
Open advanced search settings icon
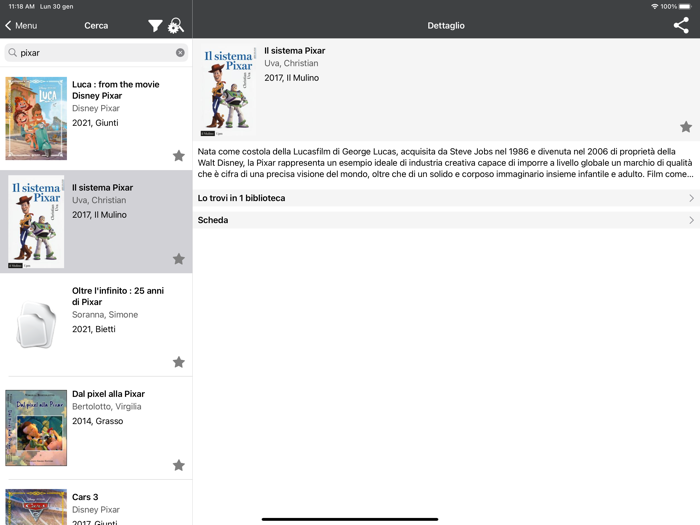pos(175,25)
